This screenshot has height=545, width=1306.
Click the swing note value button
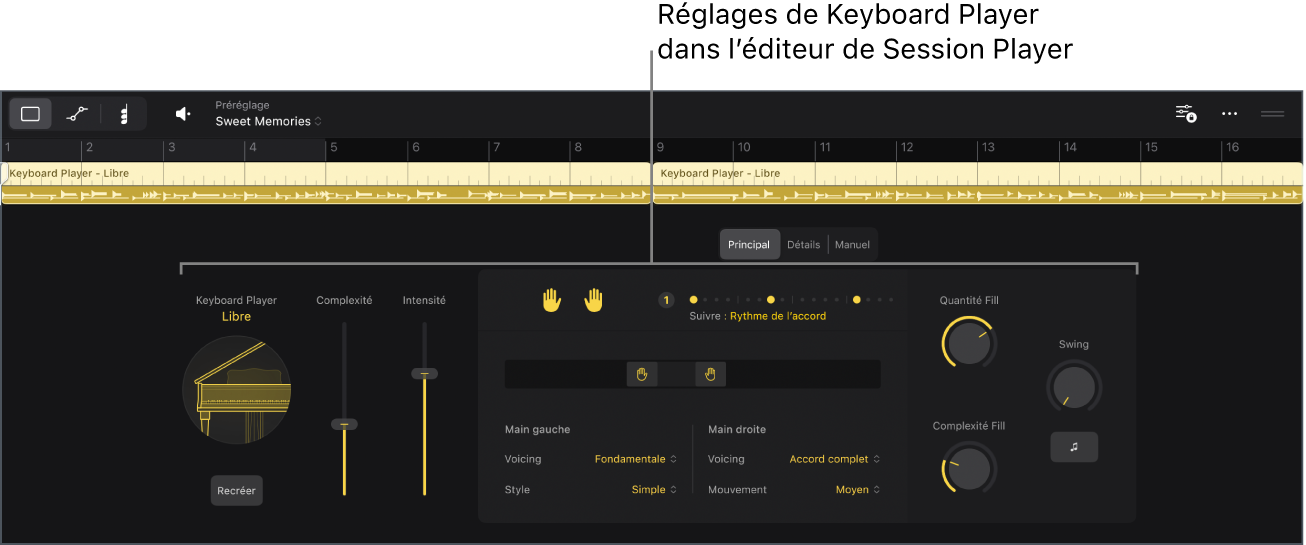(1074, 447)
